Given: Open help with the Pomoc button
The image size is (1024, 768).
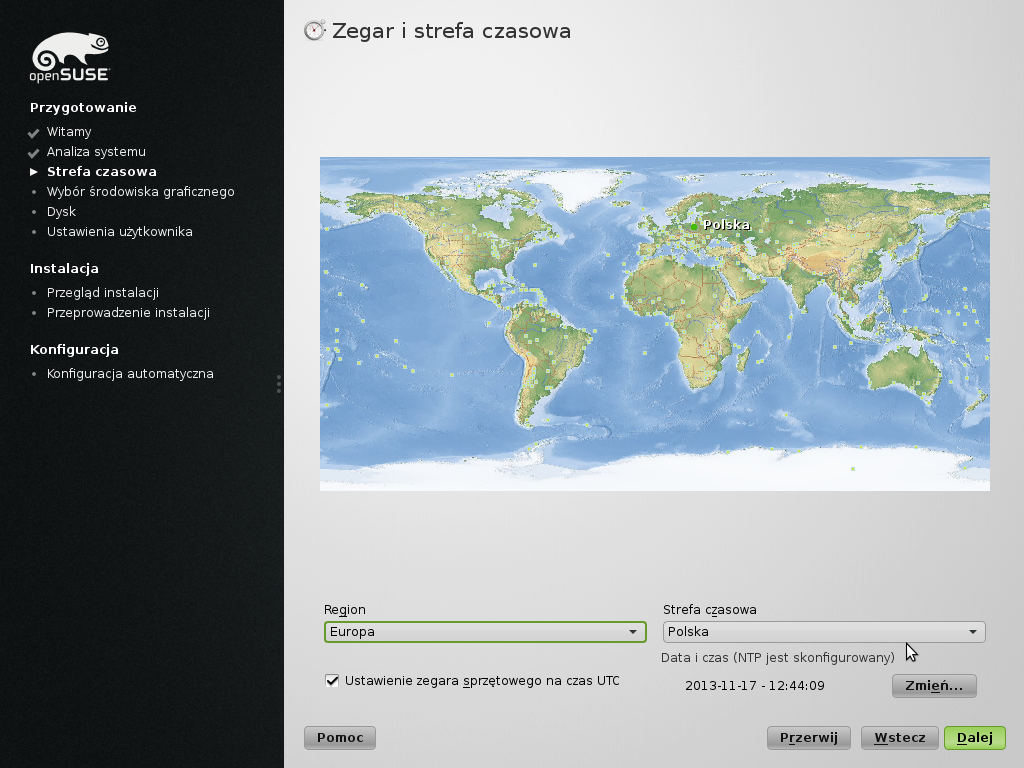Looking at the screenshot, I should [340, 738].
